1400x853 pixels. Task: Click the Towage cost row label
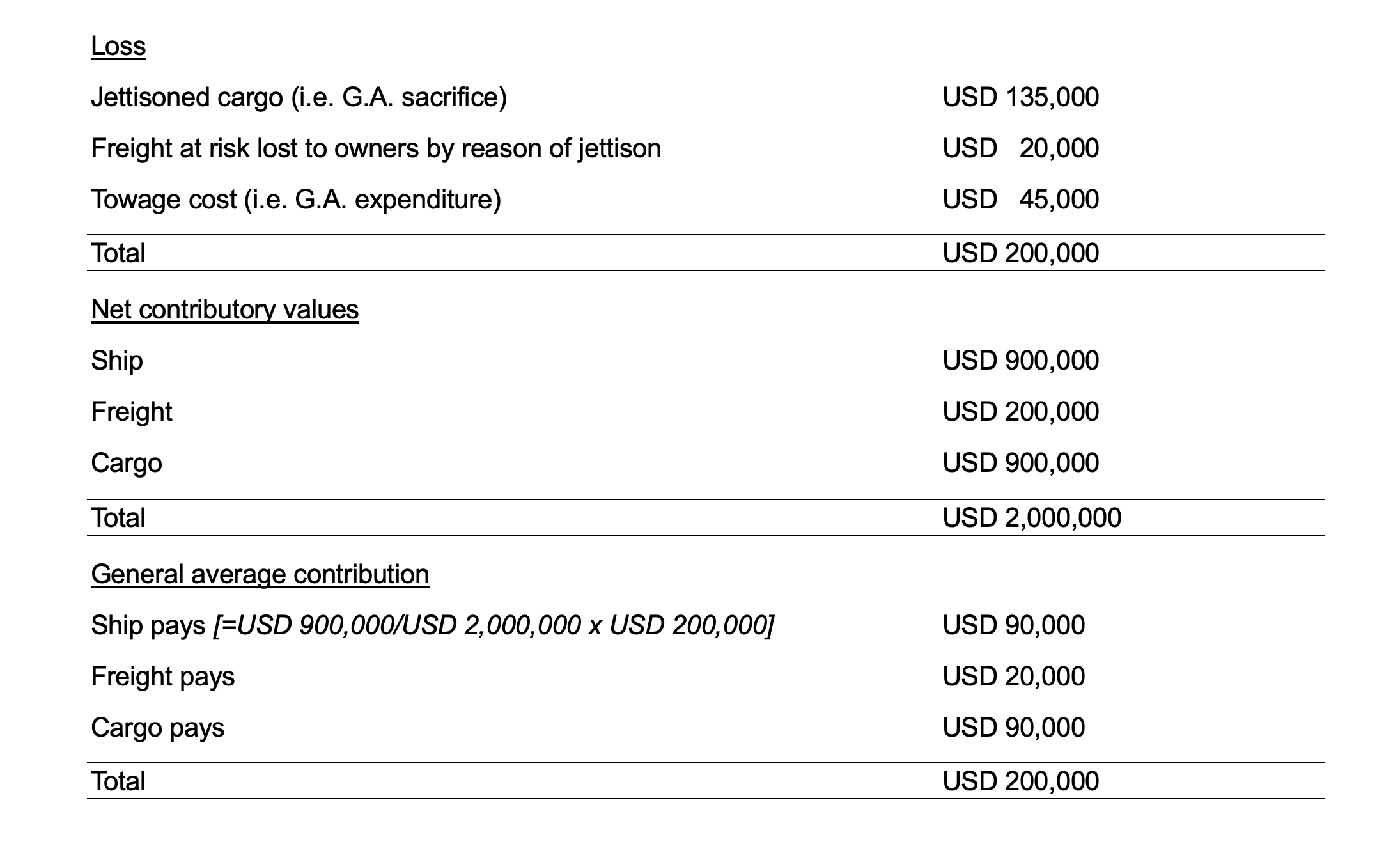pos(296,200)
